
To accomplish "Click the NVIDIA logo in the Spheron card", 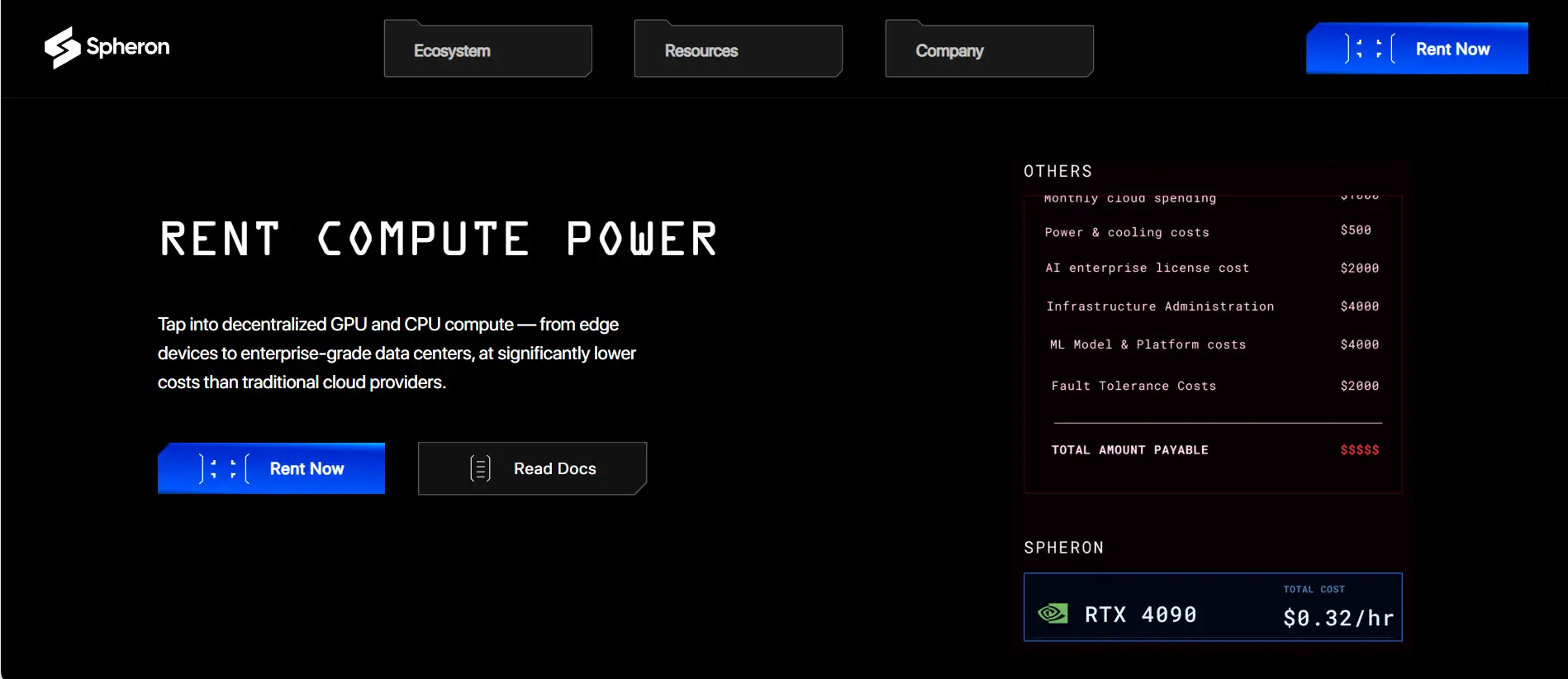I will pos(1052,614).
